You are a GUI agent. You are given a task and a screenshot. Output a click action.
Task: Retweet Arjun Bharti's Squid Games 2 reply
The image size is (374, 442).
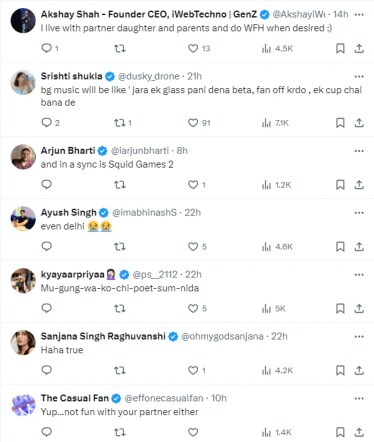pyautogui.click(x=120, y=185)
